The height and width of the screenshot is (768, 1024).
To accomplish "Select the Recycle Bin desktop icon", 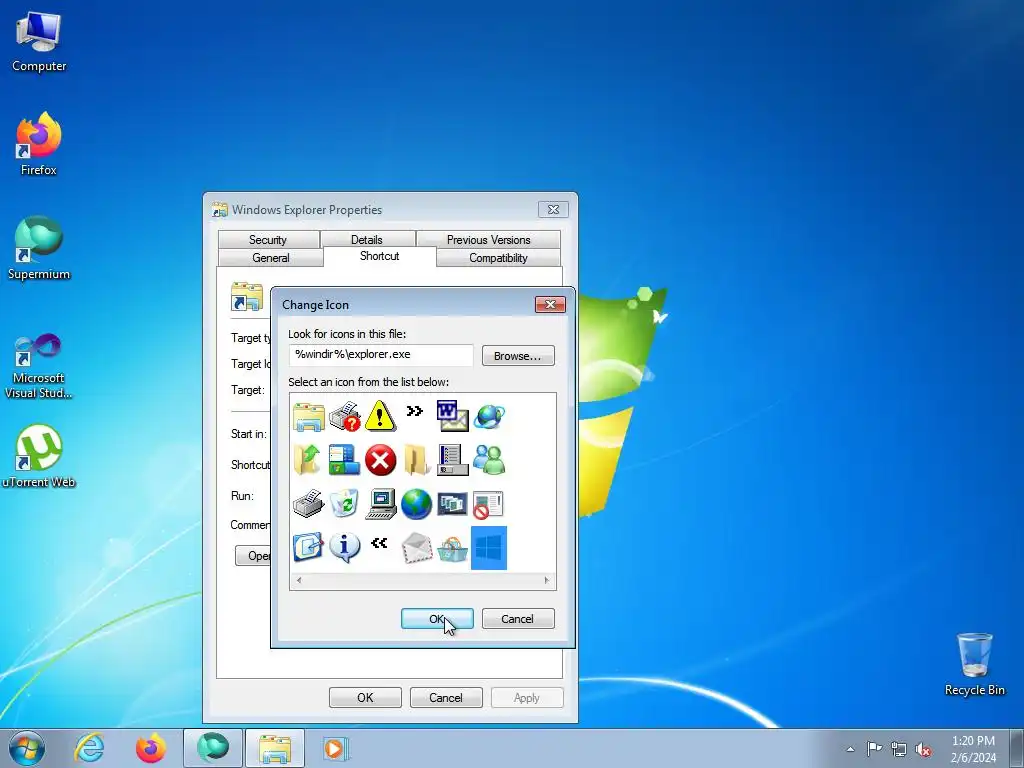I will pyautogui.click(x=975, y=664).
